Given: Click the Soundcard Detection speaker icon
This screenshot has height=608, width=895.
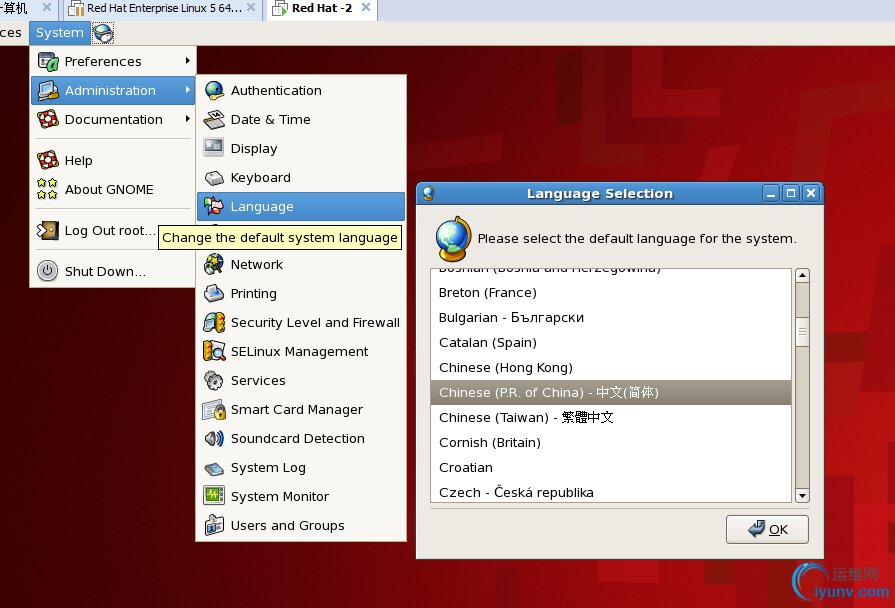Looking at the screenshot, I should (x=214, y=438).
